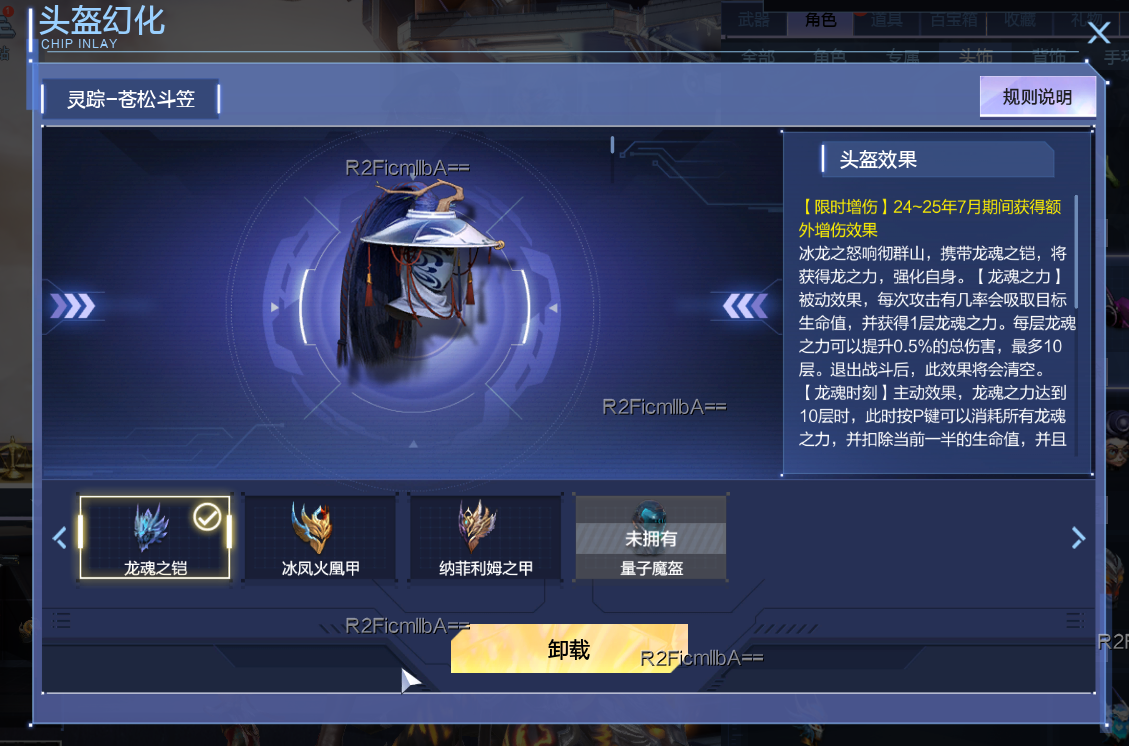Click the 卸载 button
The width and height of the screenshot is (1129, 746).
[569, 649]
